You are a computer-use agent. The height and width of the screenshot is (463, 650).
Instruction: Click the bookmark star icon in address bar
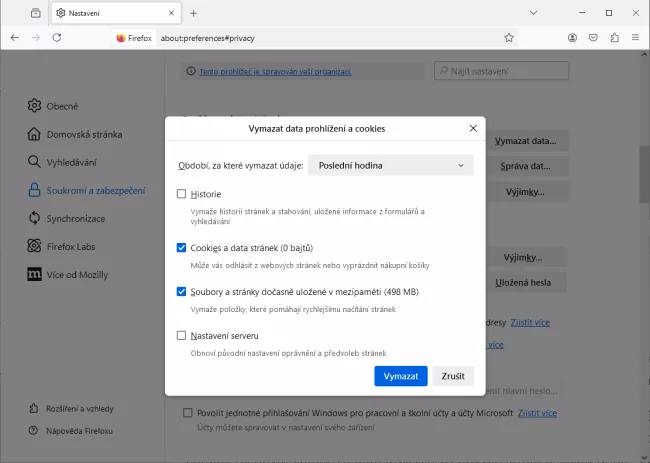pos(509,37)
